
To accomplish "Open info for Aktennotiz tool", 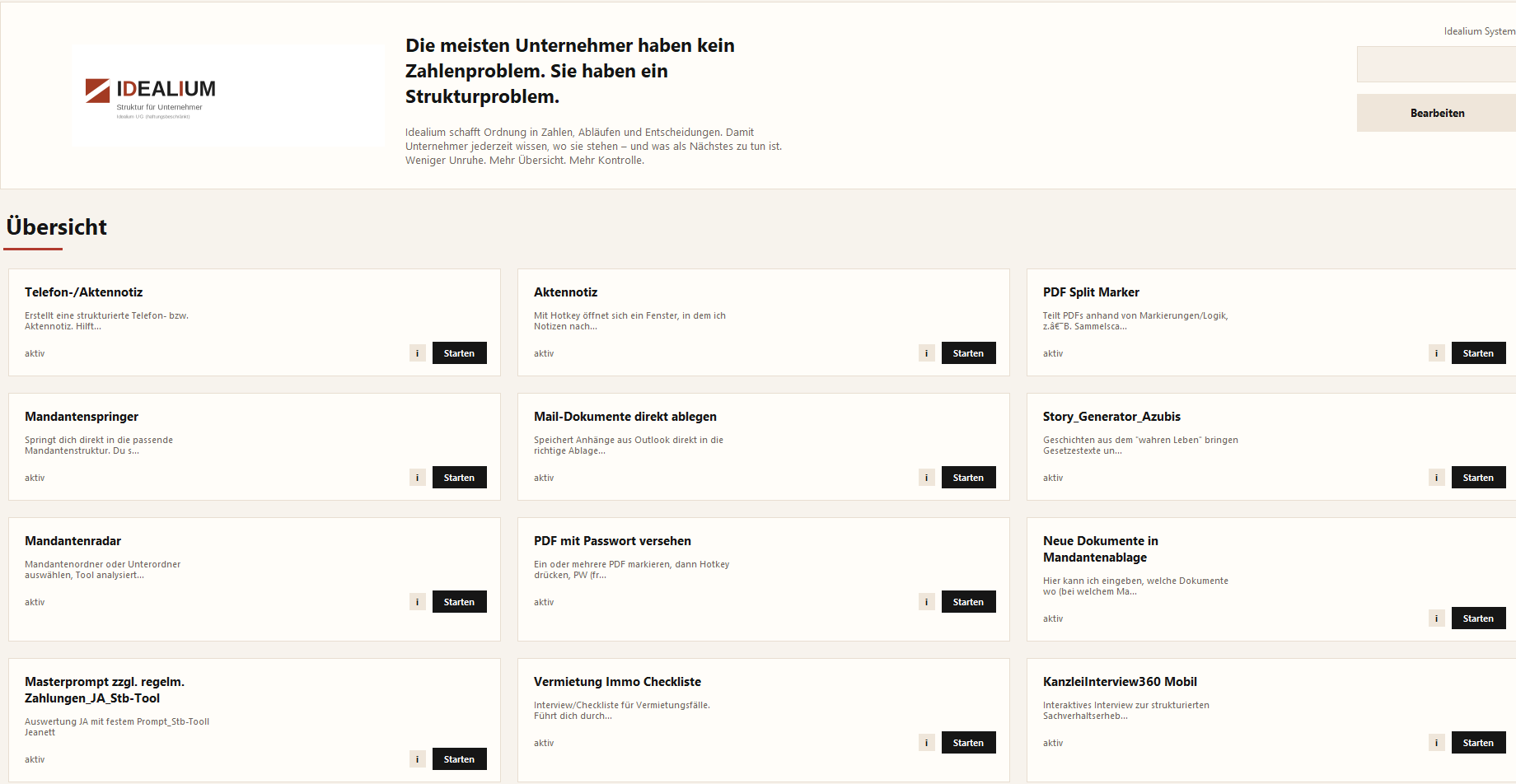I will tap(926, 352).
